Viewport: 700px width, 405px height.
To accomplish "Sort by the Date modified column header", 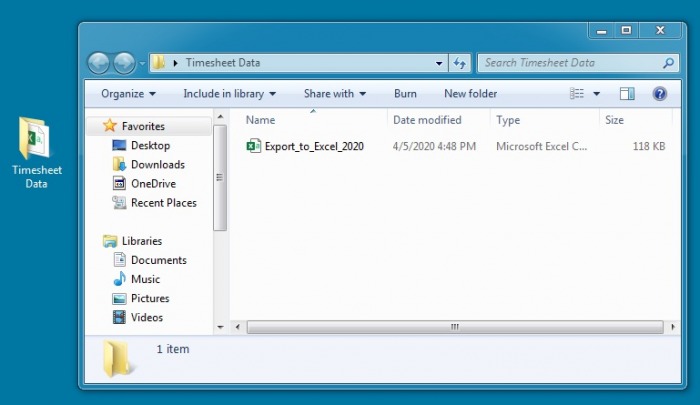I will [x=427, y=120].
